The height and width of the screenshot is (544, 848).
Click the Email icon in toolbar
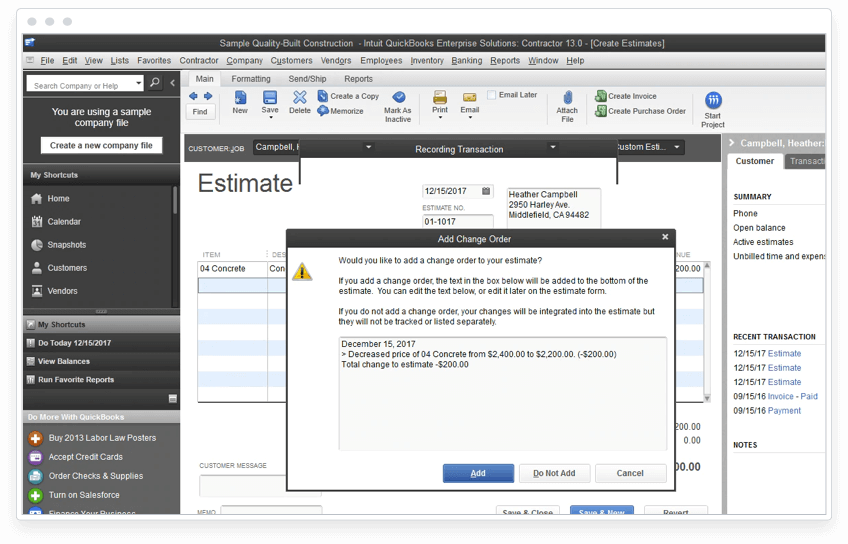pyautogui.click(x=469, y=97)
